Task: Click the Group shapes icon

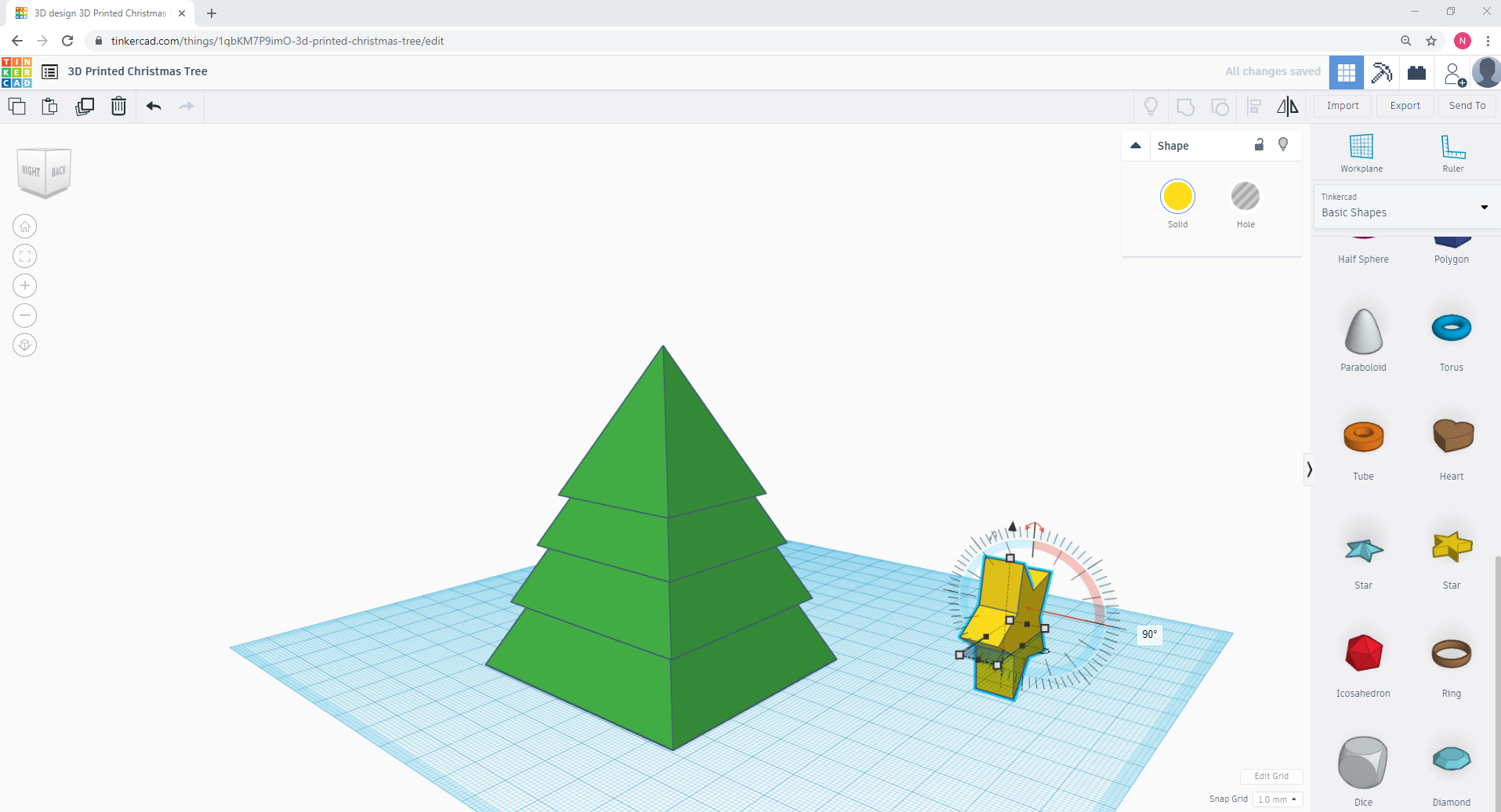Action: point(1186,107)
